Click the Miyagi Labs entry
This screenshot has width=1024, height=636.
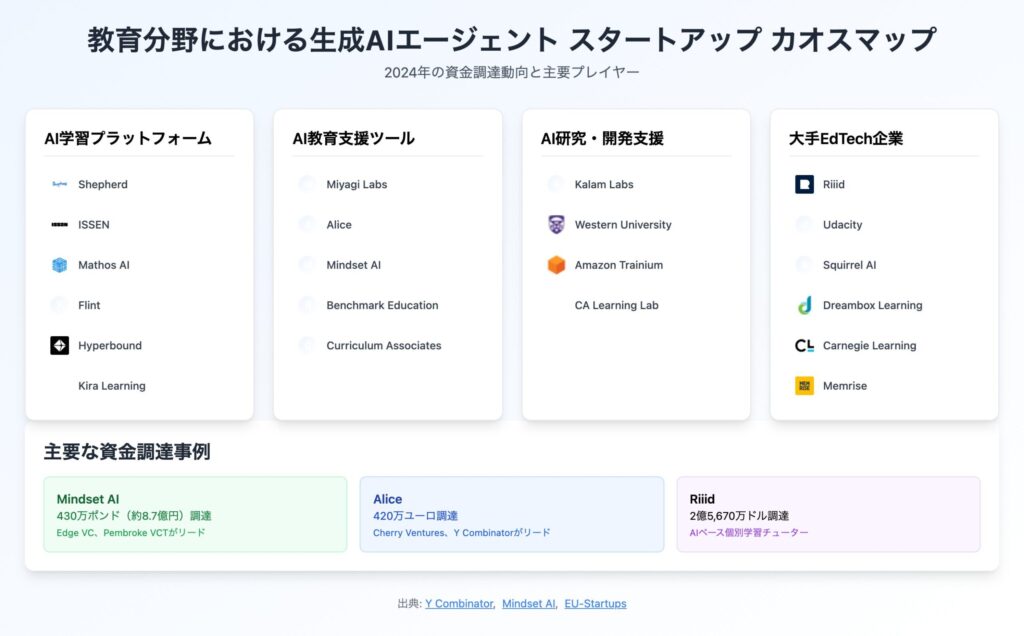(x=357, y=184)
